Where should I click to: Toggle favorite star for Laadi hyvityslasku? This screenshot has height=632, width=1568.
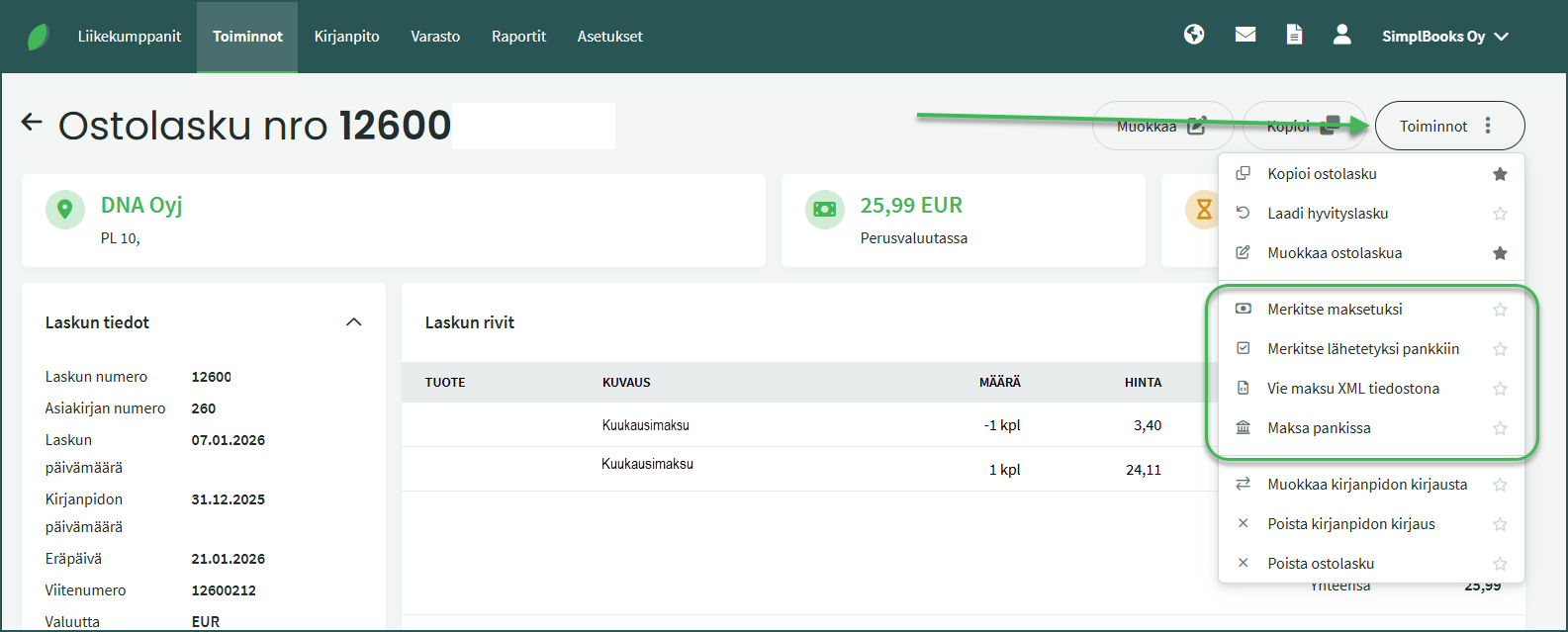1500,214
